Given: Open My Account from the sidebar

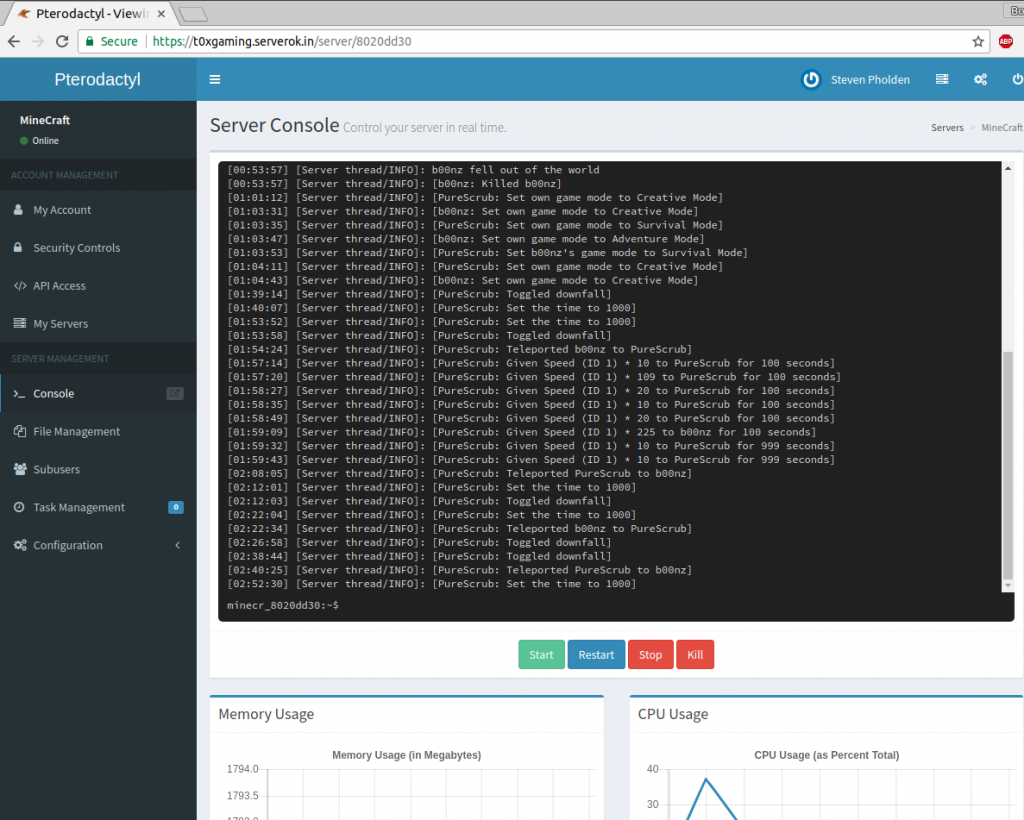Looking at the screenshot, I should click(x=63, y=209).
